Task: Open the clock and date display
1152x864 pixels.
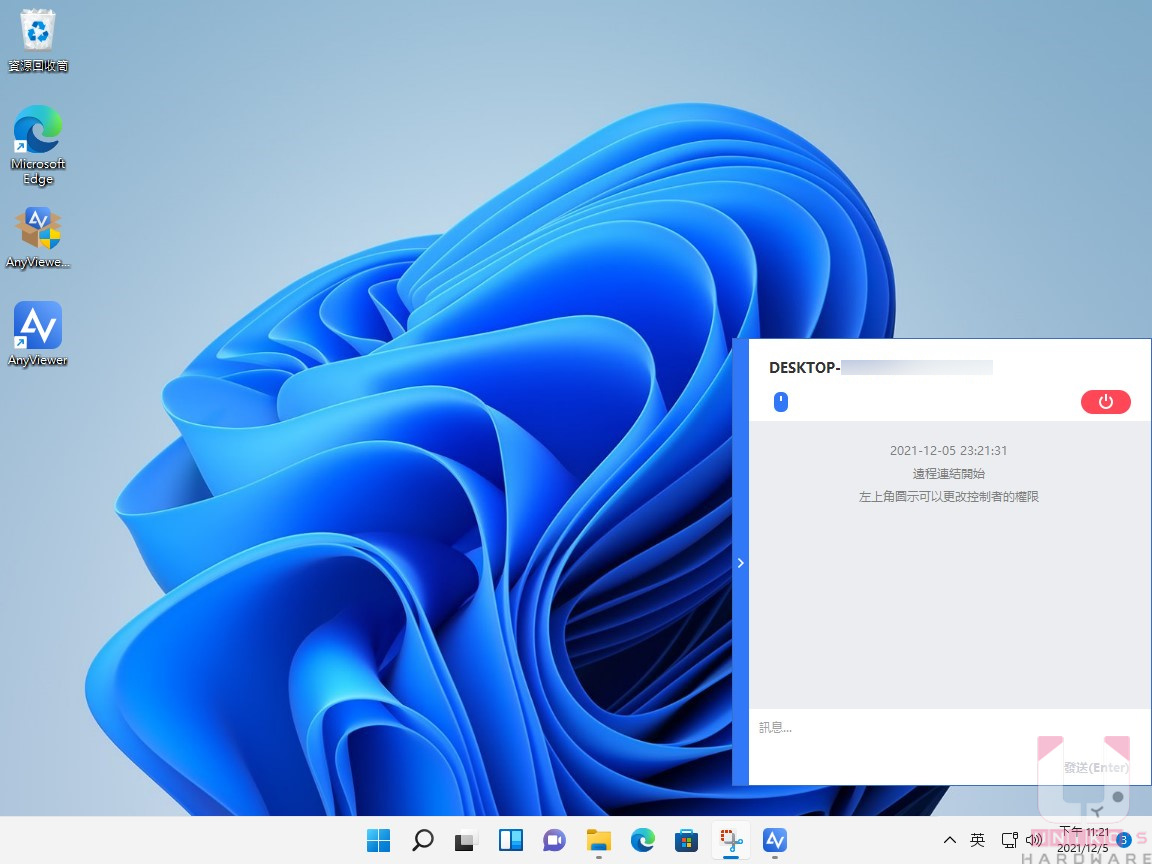Action: [x=1083, y=840]
